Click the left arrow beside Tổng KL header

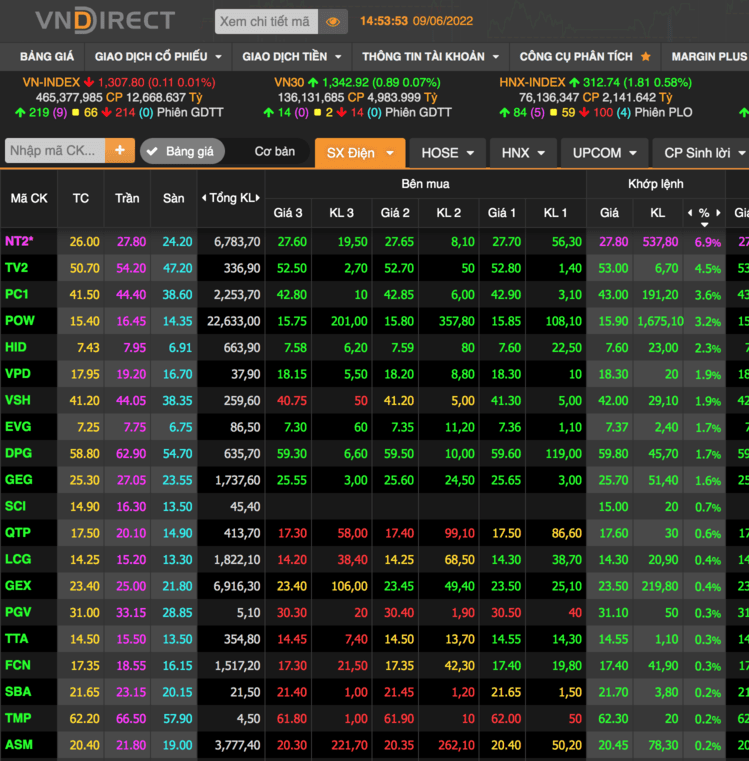[x=203, y=198]
